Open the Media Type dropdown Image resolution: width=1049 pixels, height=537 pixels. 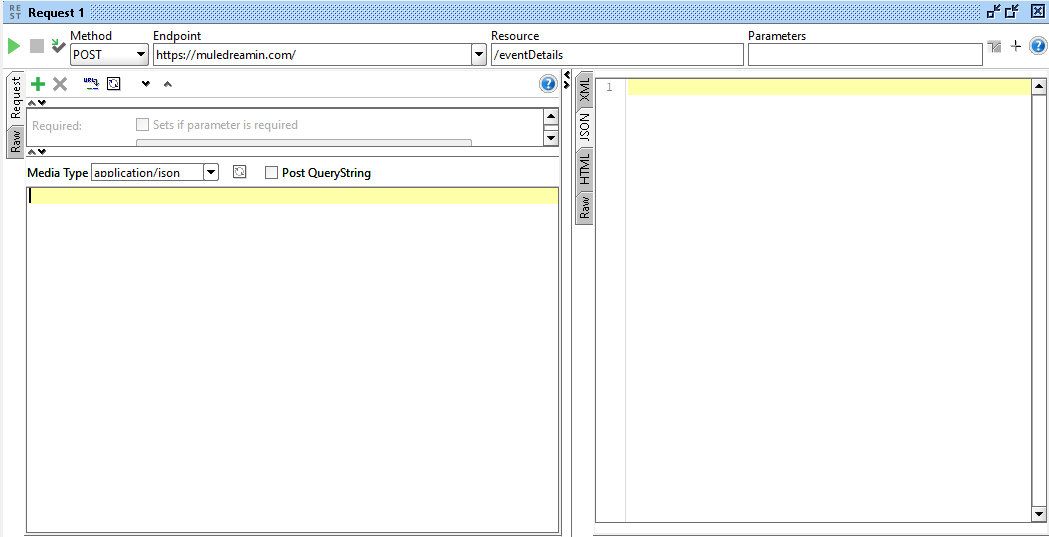(x=210, y=172)
